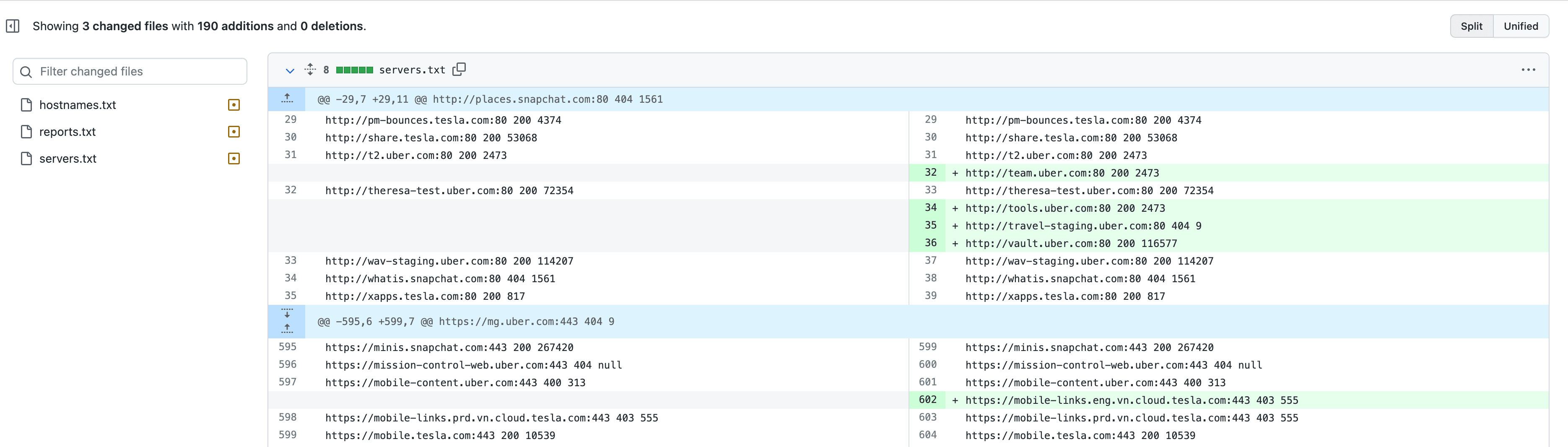Screen dimensions: 1568x447
Task: Open the servers.txt file name link
Action: 412,70
